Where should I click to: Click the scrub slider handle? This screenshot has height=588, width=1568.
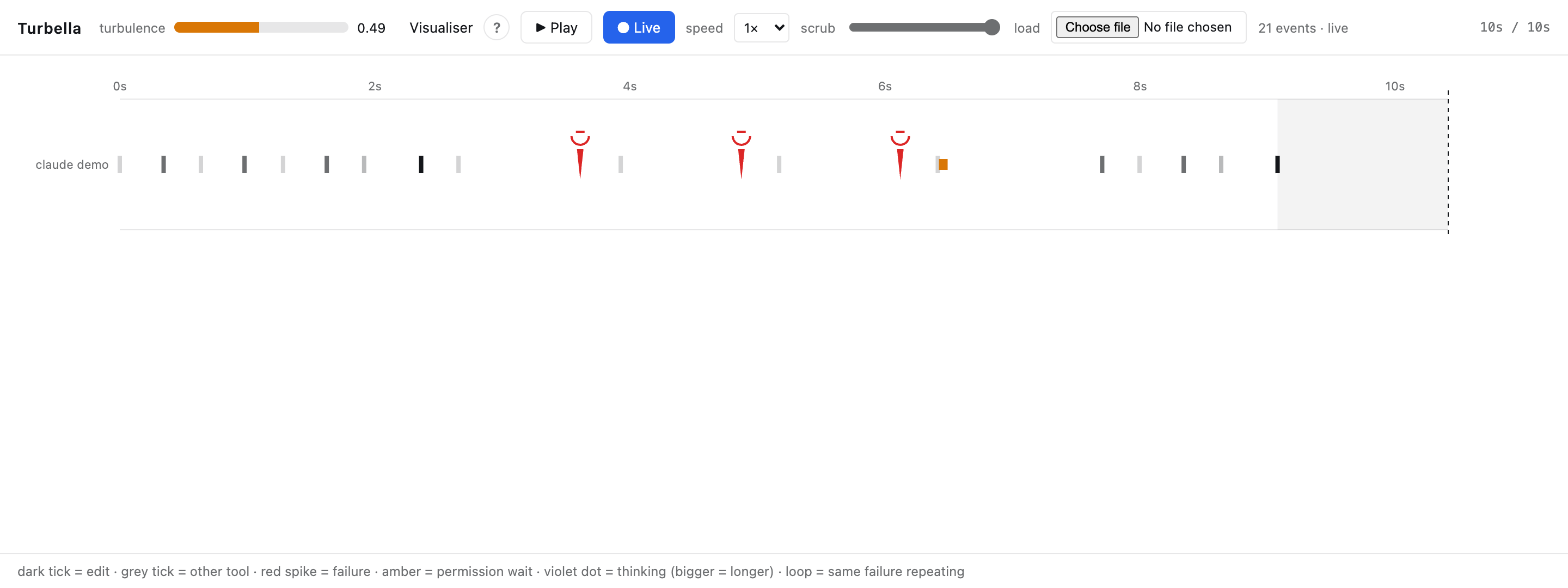click(x=991, y=27)
